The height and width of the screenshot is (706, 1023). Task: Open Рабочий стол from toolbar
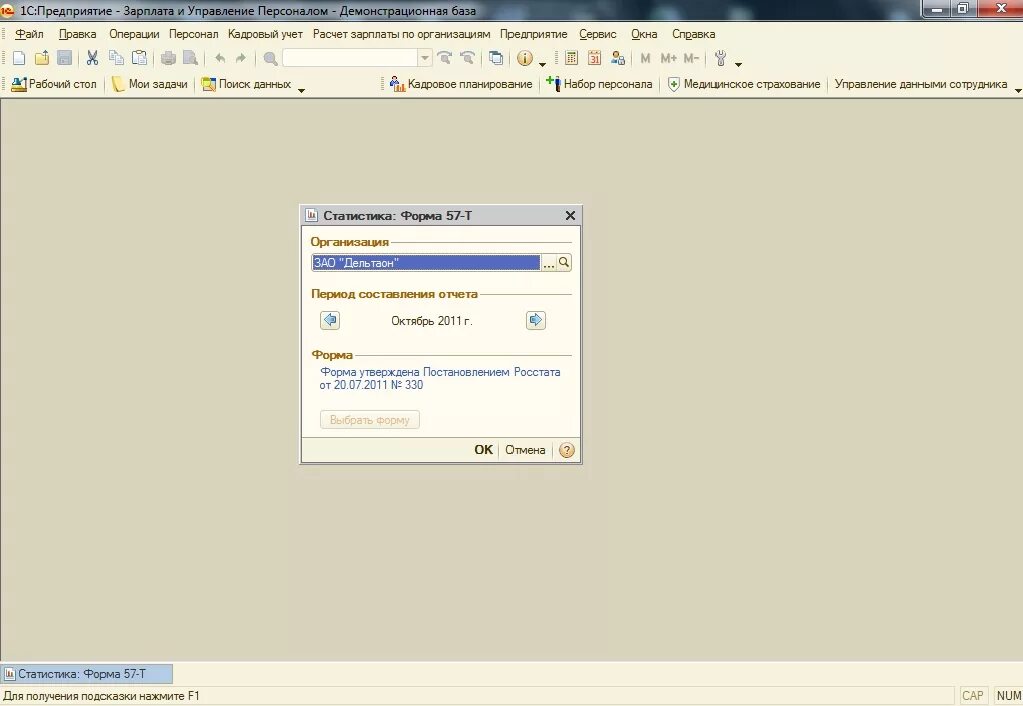54,84
